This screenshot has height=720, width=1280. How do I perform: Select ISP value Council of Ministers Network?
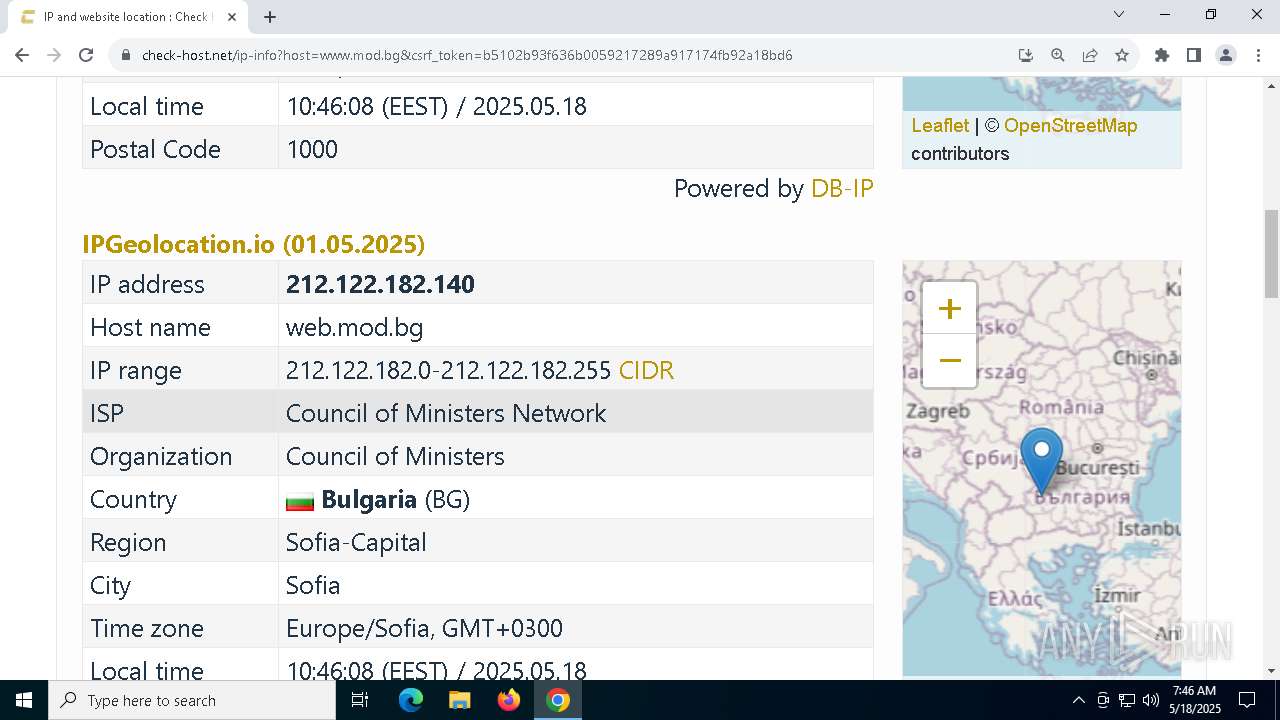(446, 413)
